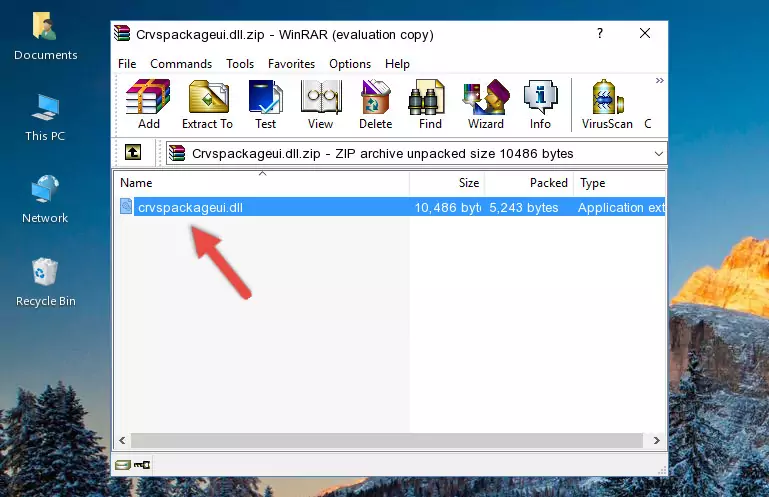Click the password key icon in status bar
The image size is (769, 497).
pos(142,464)
